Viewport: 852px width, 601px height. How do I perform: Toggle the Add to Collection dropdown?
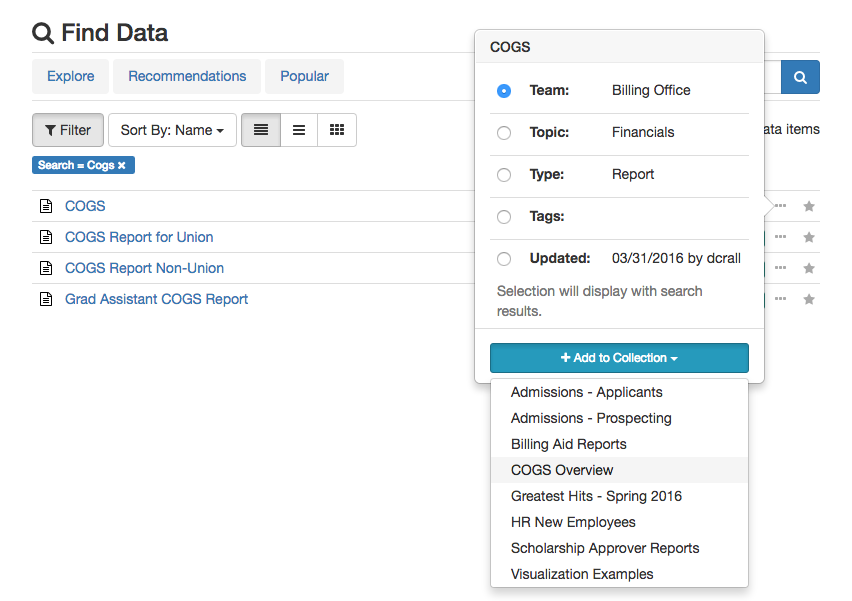pos(619,358)
